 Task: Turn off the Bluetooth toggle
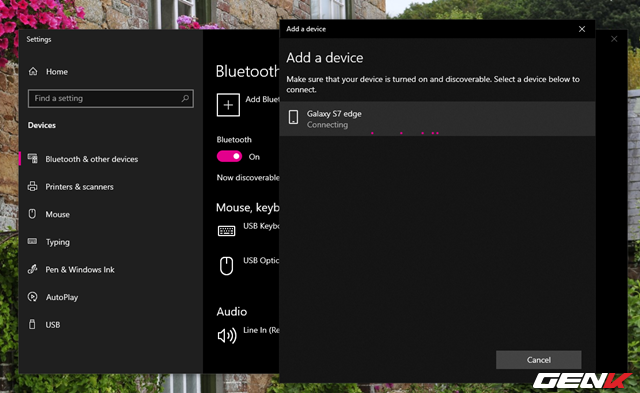pos(229,157)
